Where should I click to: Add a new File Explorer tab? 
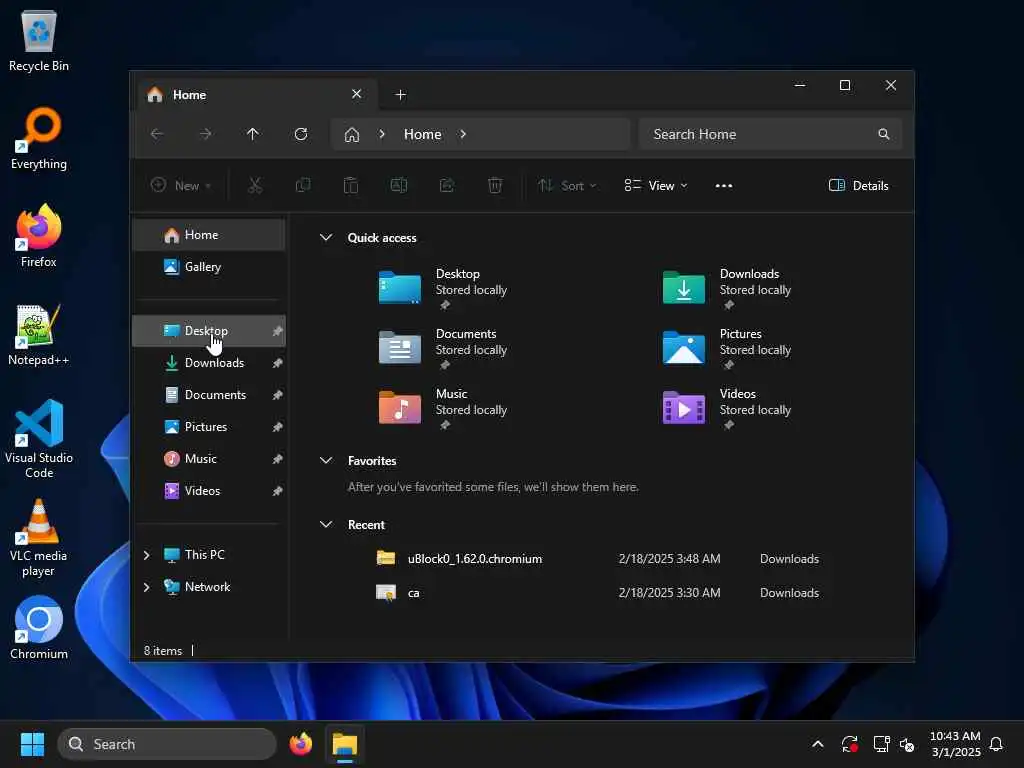(401, 95)
